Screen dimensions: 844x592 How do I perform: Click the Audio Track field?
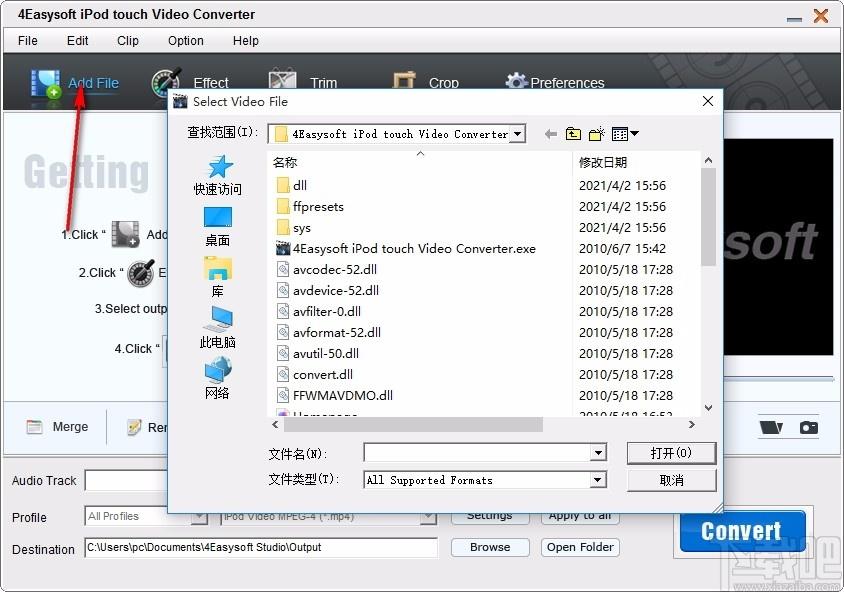127,481
